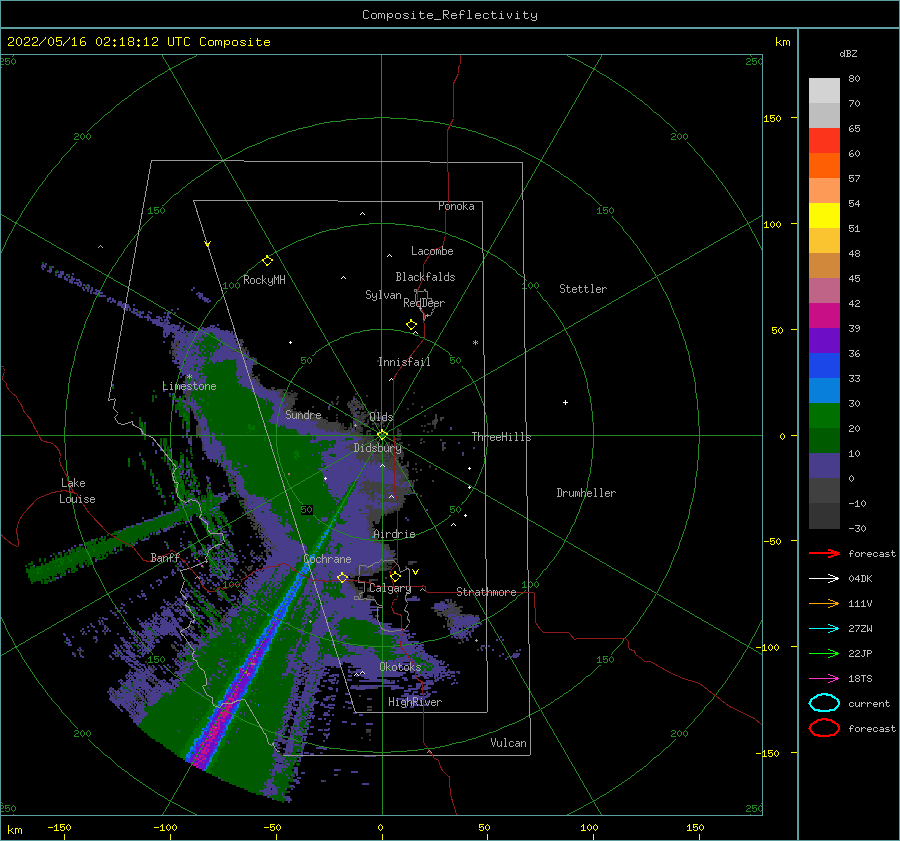Select the red 65 dBZ color swatch
Viewport: 900px width, 841px height.
click(824, 140)
